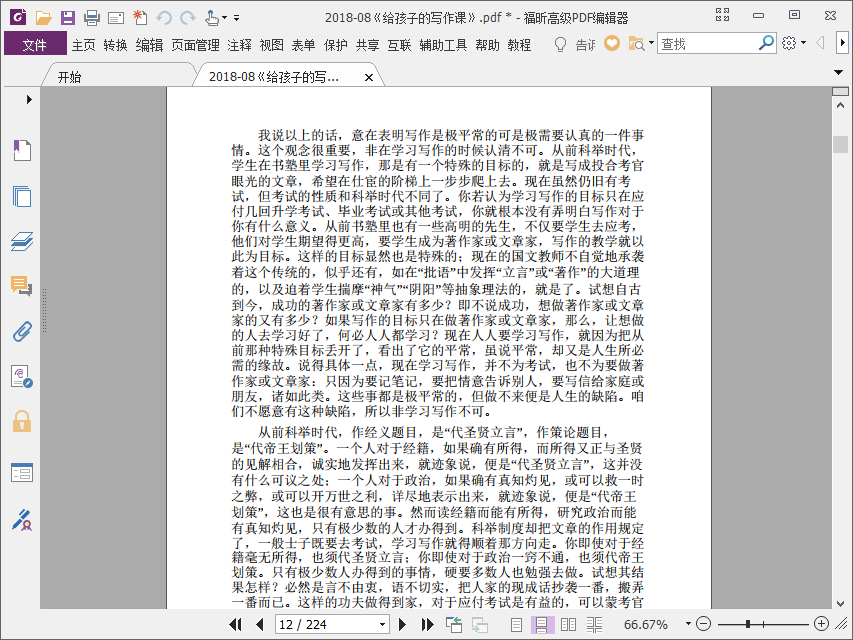Go to the next page
Image resolution: width=853 pixels, height=640 pixels.
tap(403, 624)
